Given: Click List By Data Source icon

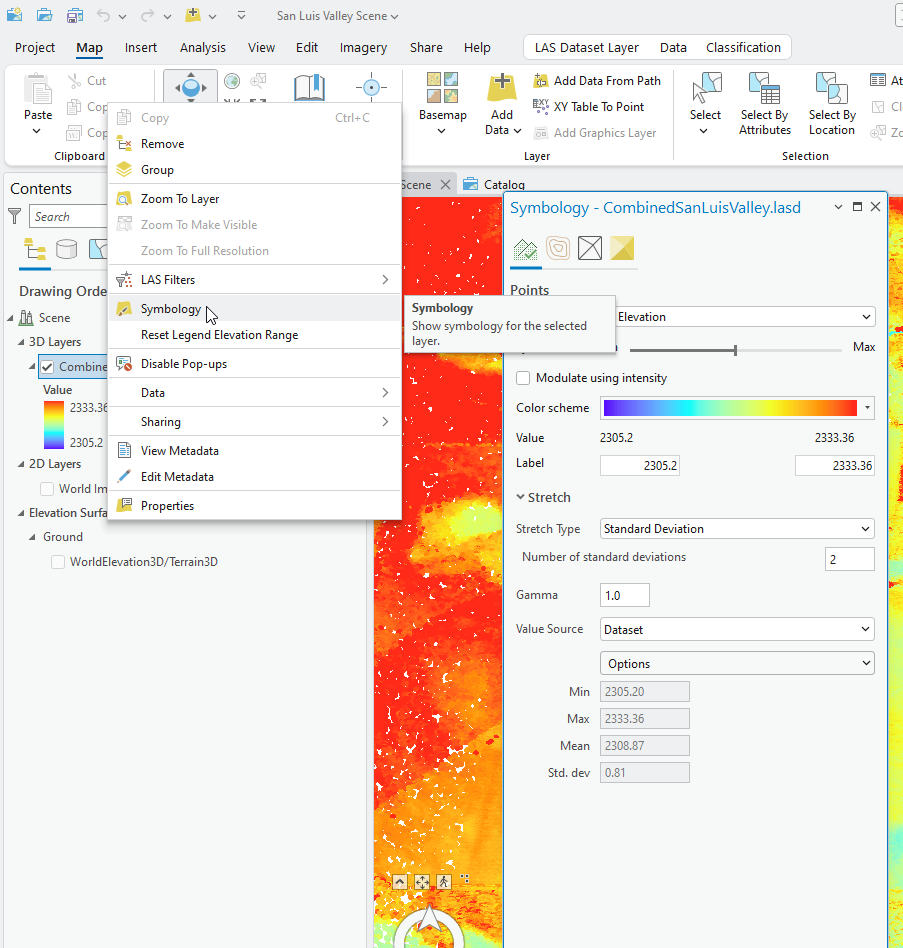Looking at the screenshot, I should click(x=67, y=249).
